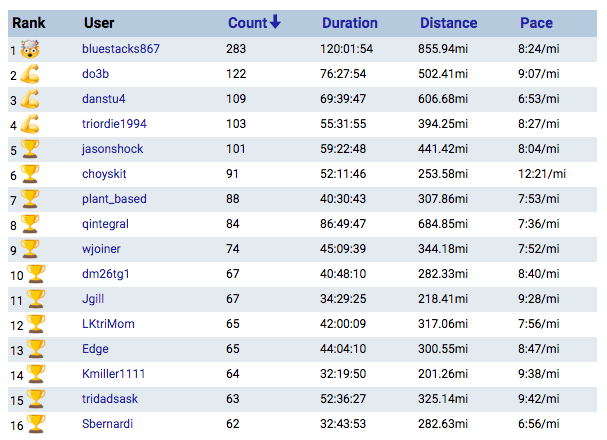Open bluestacks867 user profile link
Image resolution: width=607 pixels, height=440 pixels.
coord(121,48)
